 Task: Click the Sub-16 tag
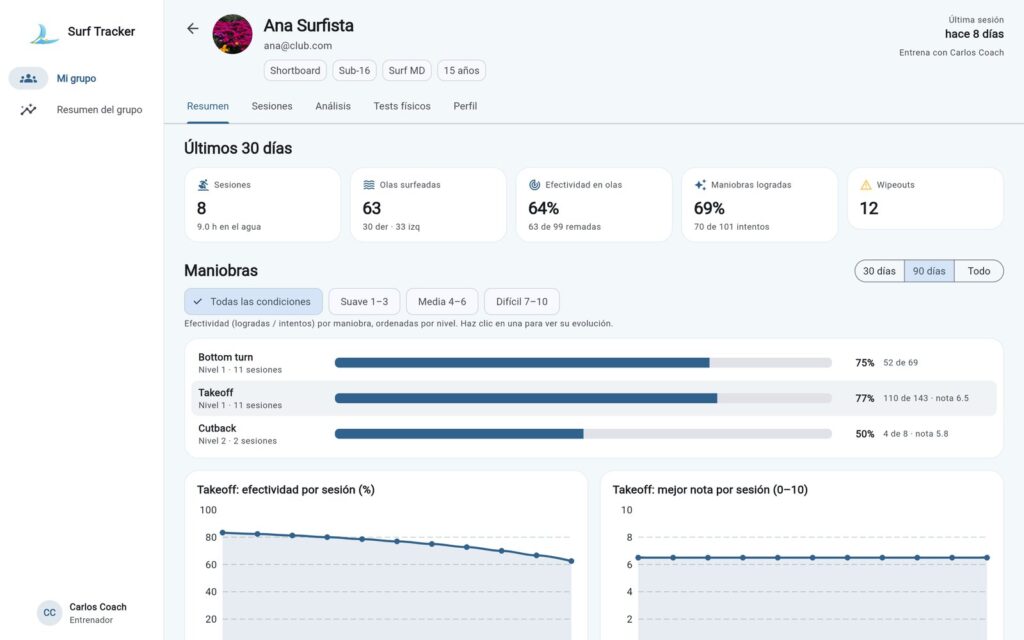point(355,71)
